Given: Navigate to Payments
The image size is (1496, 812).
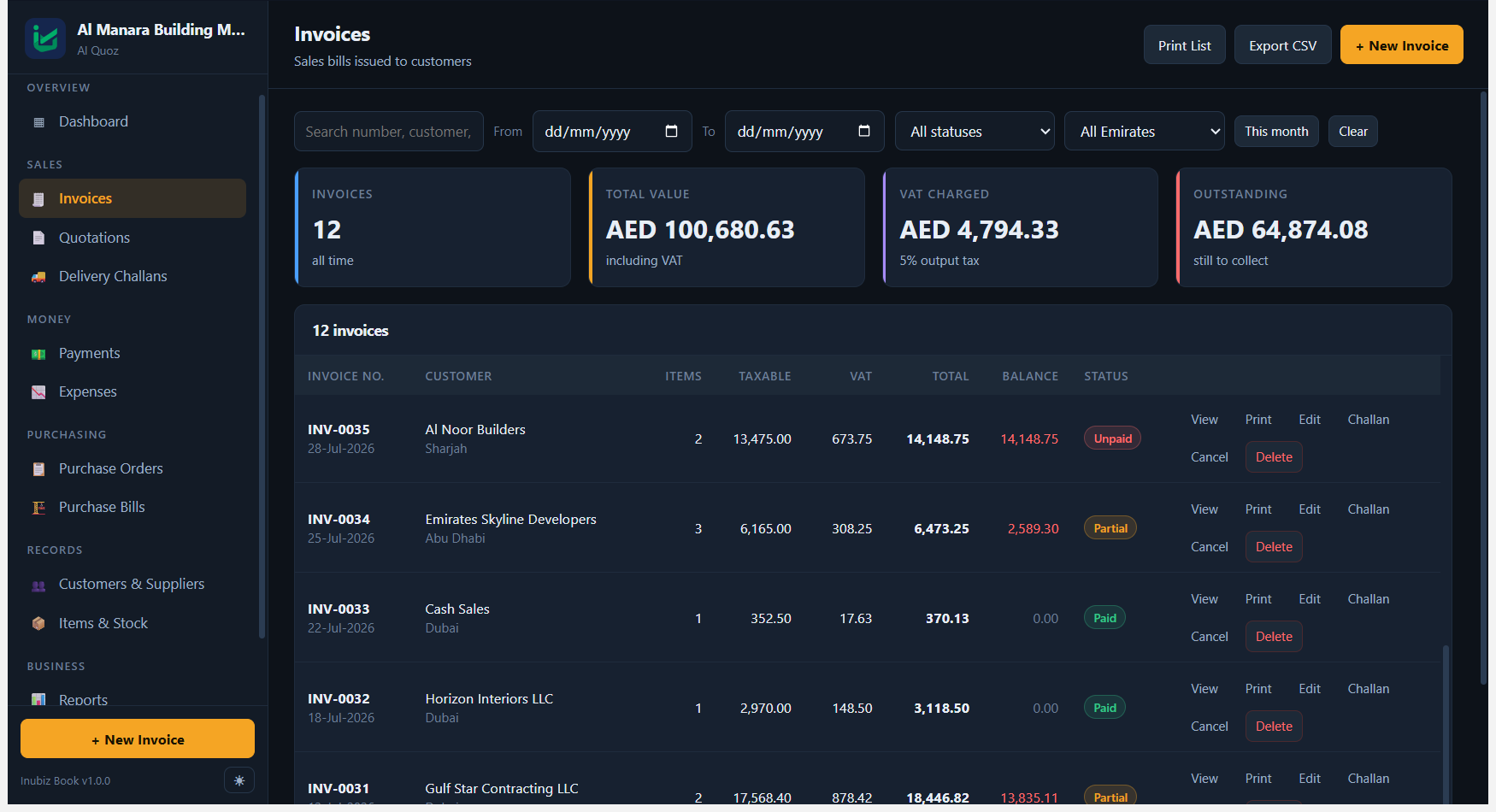Looking at the screenshot, I should [x=133, y=353].
